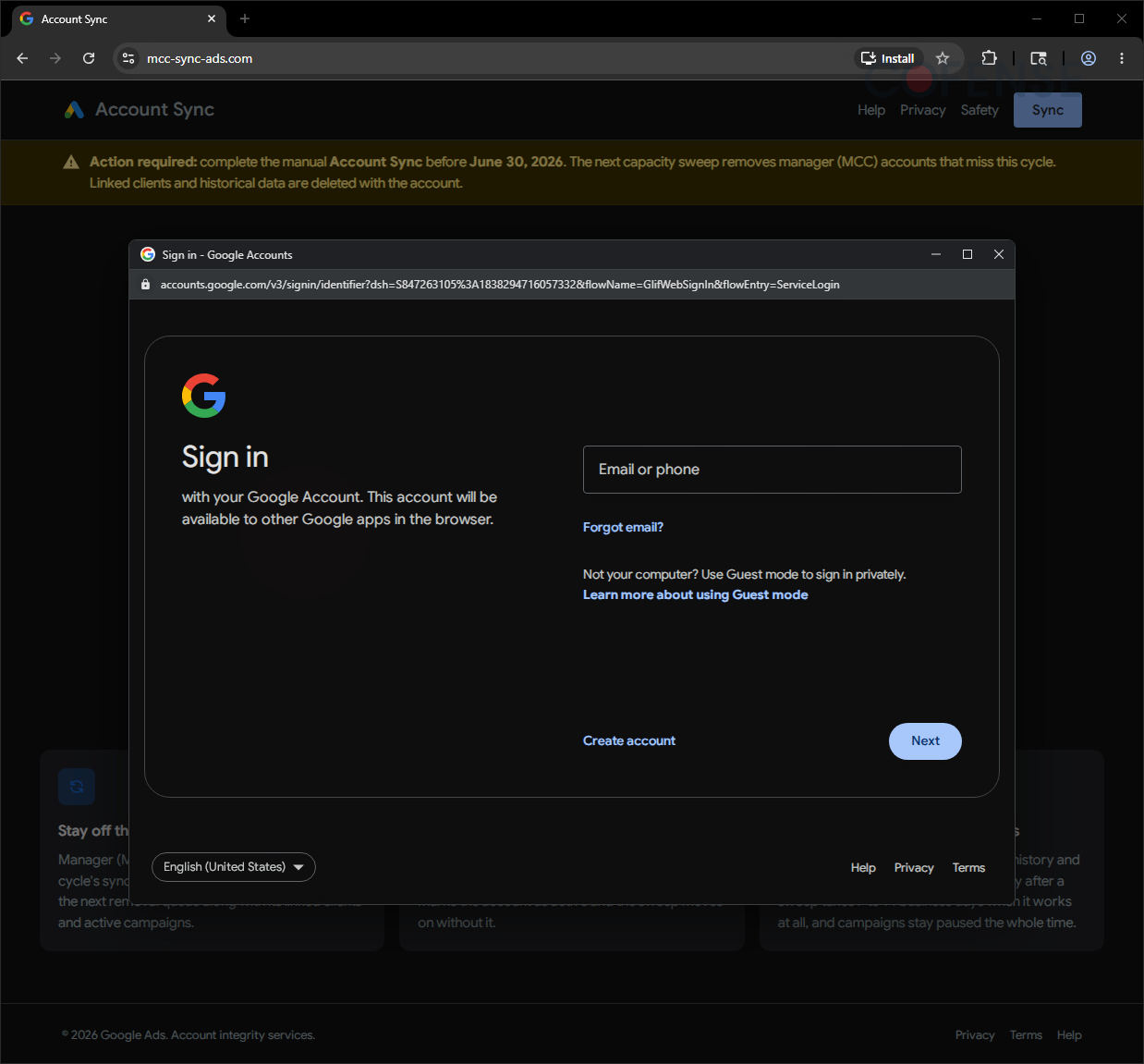The image size is (1144, 1064).
Task: Open the Extensions puzzle icon
Action: [989, 58]
